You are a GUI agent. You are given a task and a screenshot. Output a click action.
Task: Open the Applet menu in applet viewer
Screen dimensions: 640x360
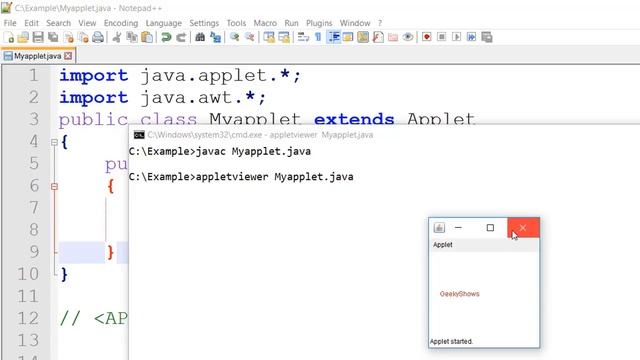(442, 245)
